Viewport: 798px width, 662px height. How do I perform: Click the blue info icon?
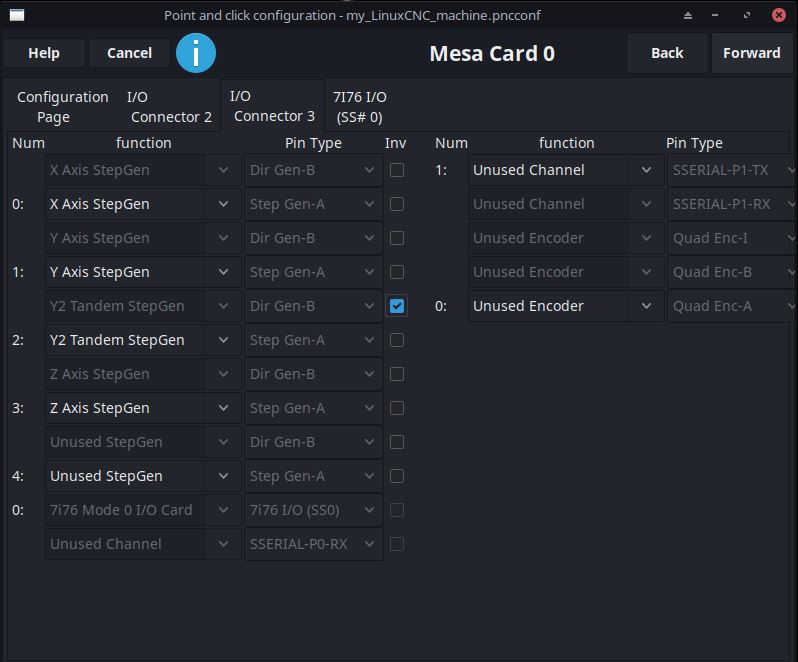tap(196, 53)
